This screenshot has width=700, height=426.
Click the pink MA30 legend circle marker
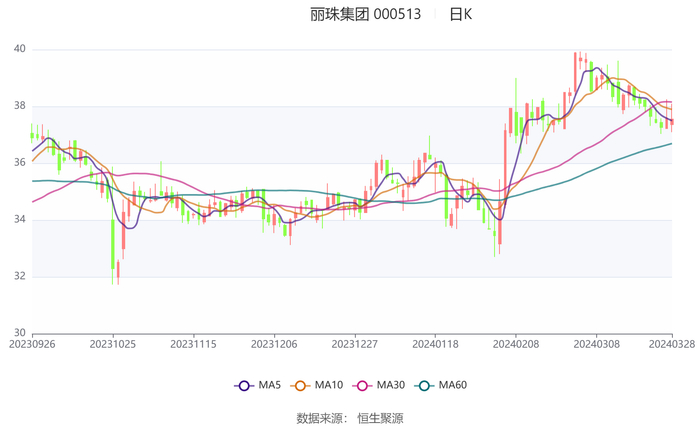point(363,385)
